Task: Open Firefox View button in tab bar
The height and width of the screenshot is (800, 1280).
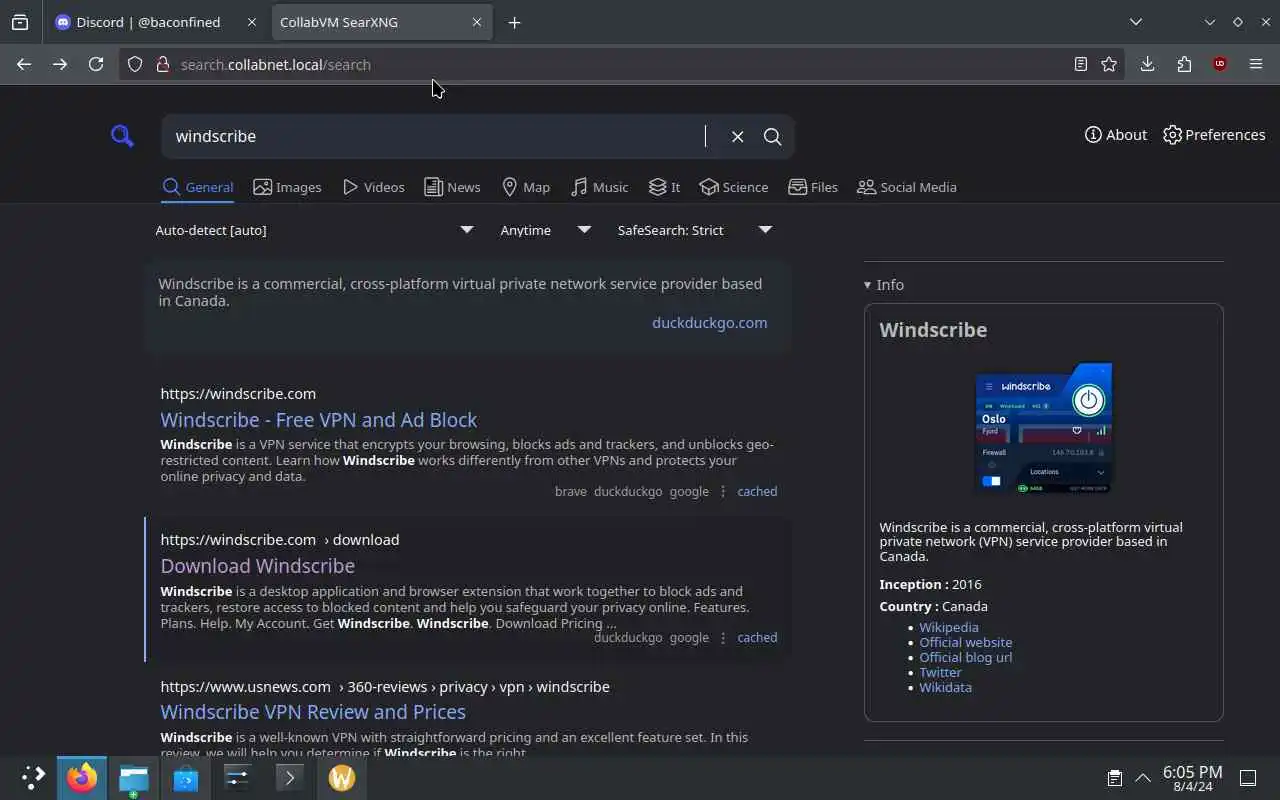Action: point(20,22)
